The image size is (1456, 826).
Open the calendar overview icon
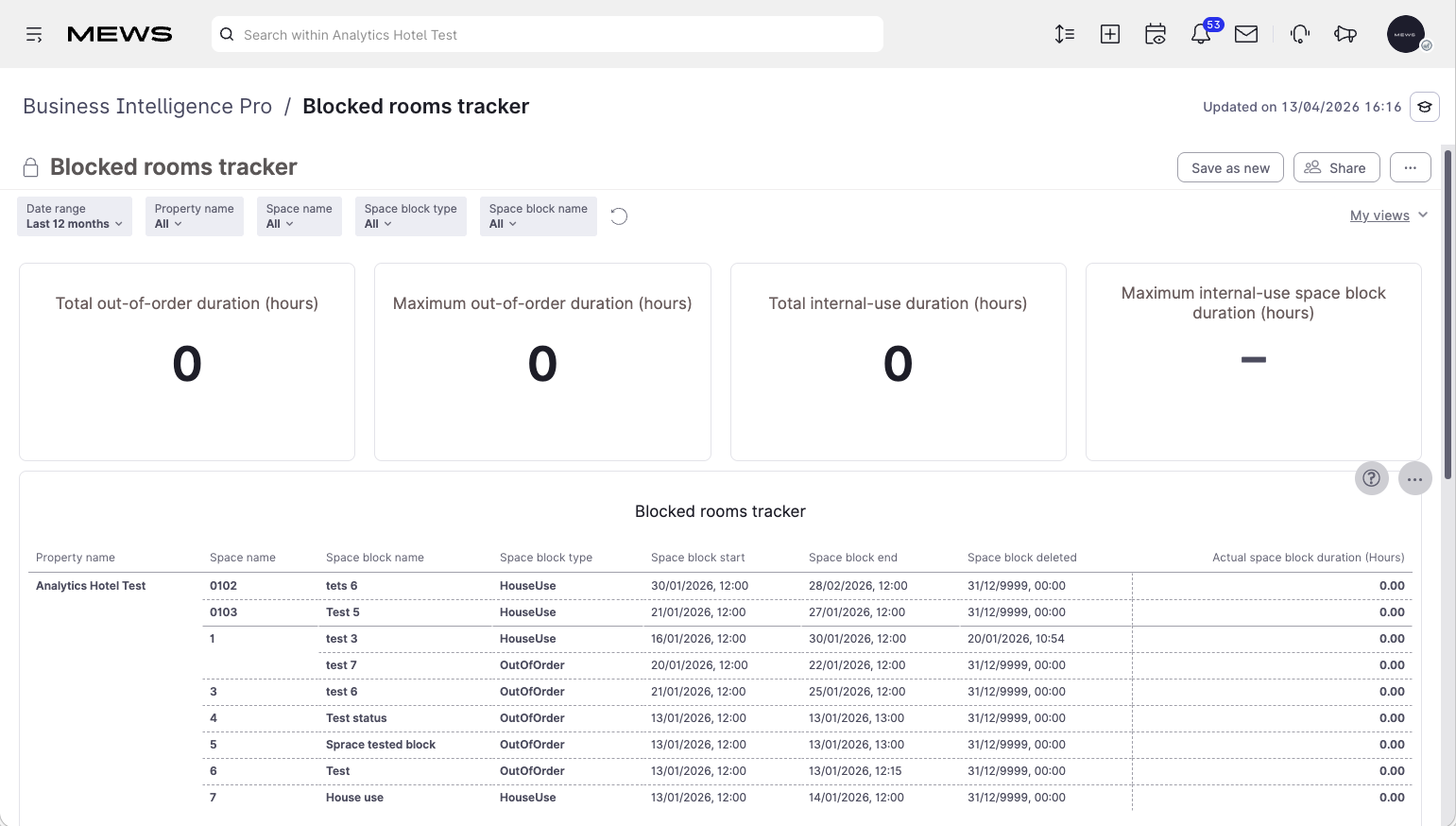[x=1156, y=35]
